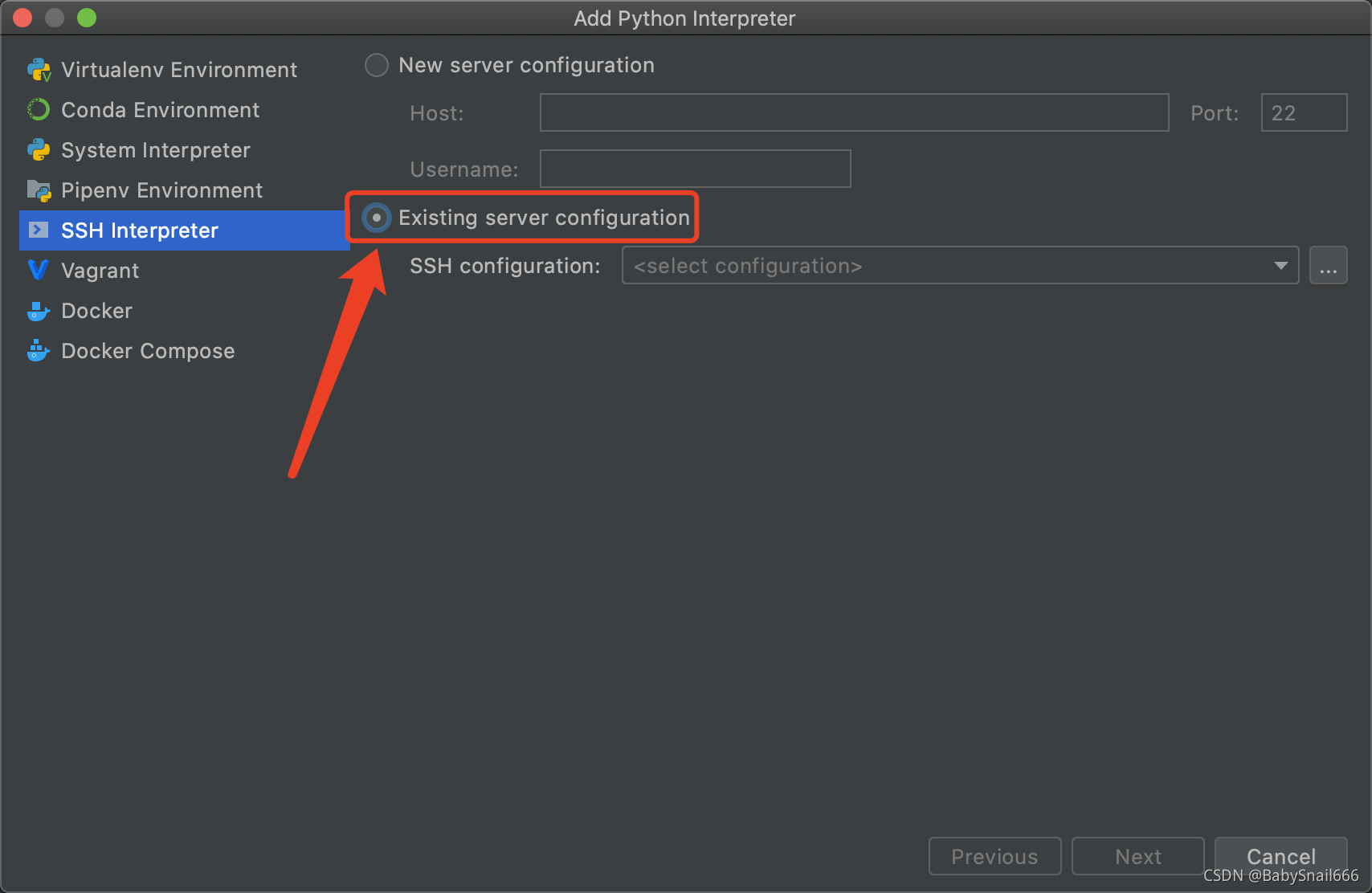Open SSH configurations via the ellipsis button
The image size is (1372, 893).
tap(1328, 265)
